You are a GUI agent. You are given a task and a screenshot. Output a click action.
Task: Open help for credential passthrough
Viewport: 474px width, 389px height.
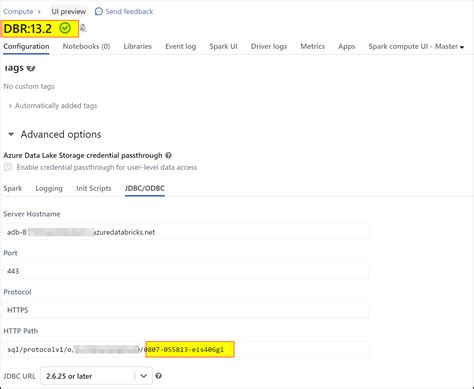(x=168, y=155)
